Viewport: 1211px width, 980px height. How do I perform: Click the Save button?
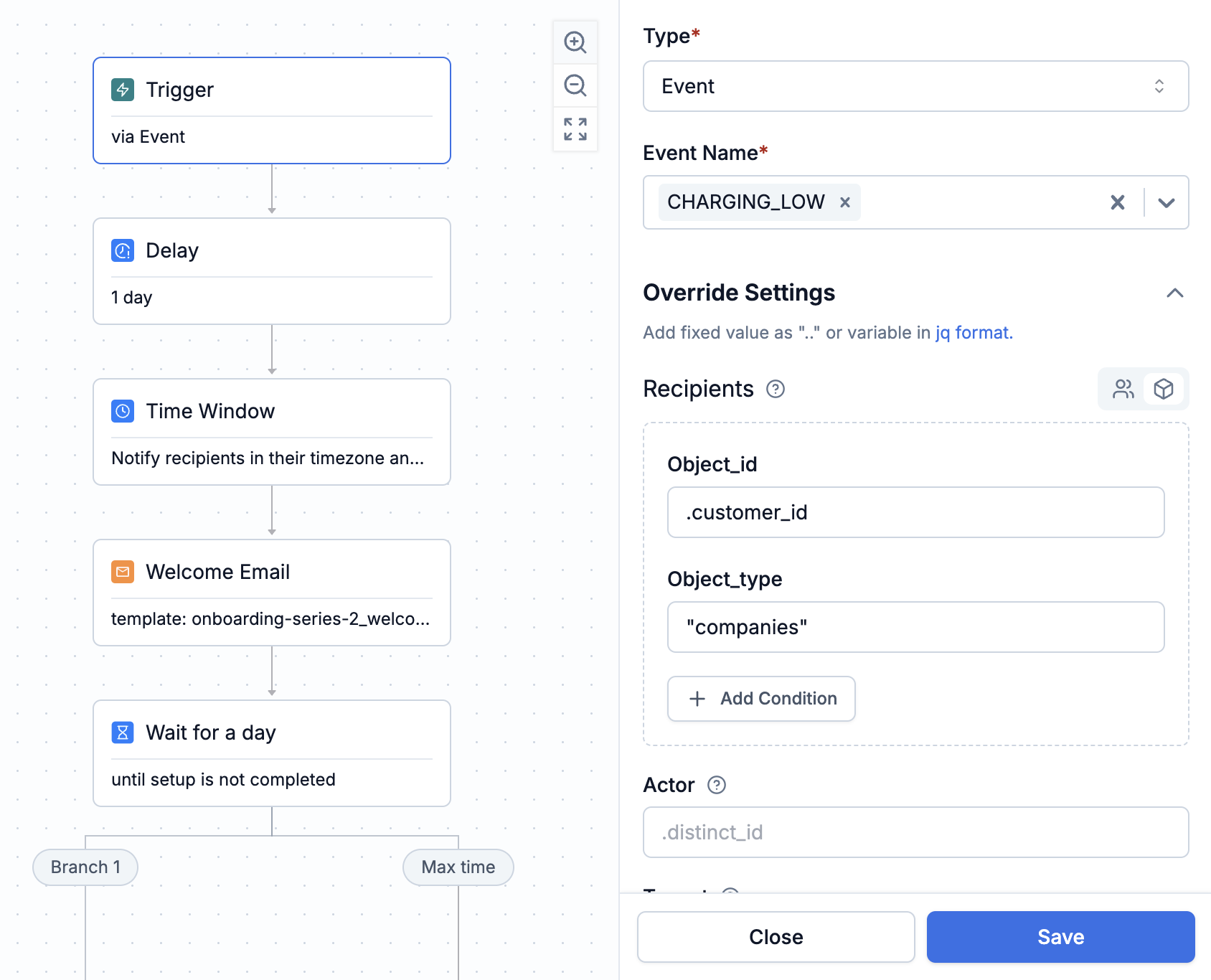[x=1060, y=937]
